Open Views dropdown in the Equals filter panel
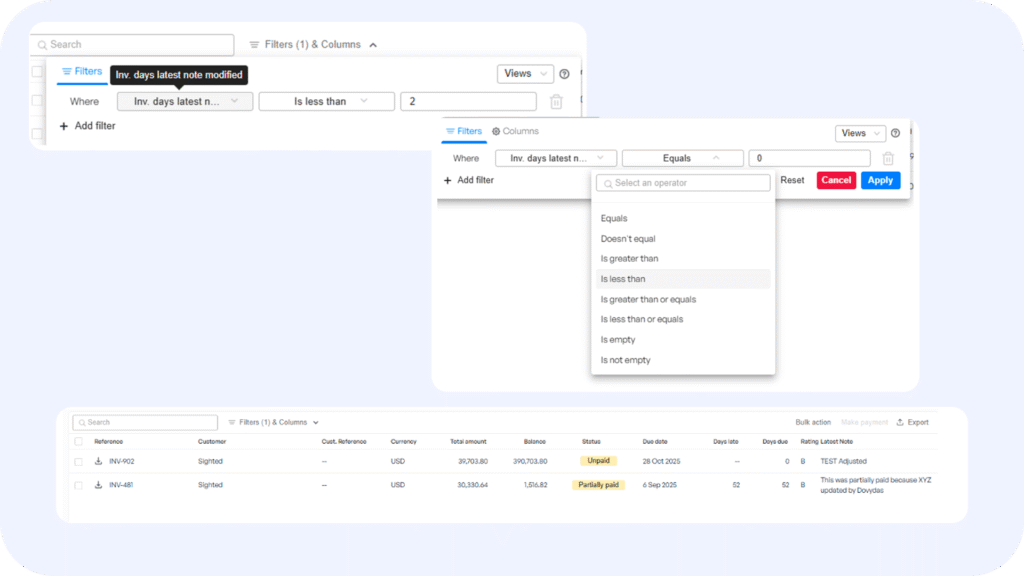 point(860,133)
